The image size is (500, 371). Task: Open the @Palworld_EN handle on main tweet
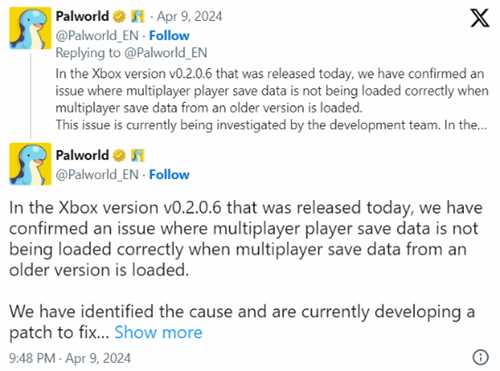click(97, 174)
